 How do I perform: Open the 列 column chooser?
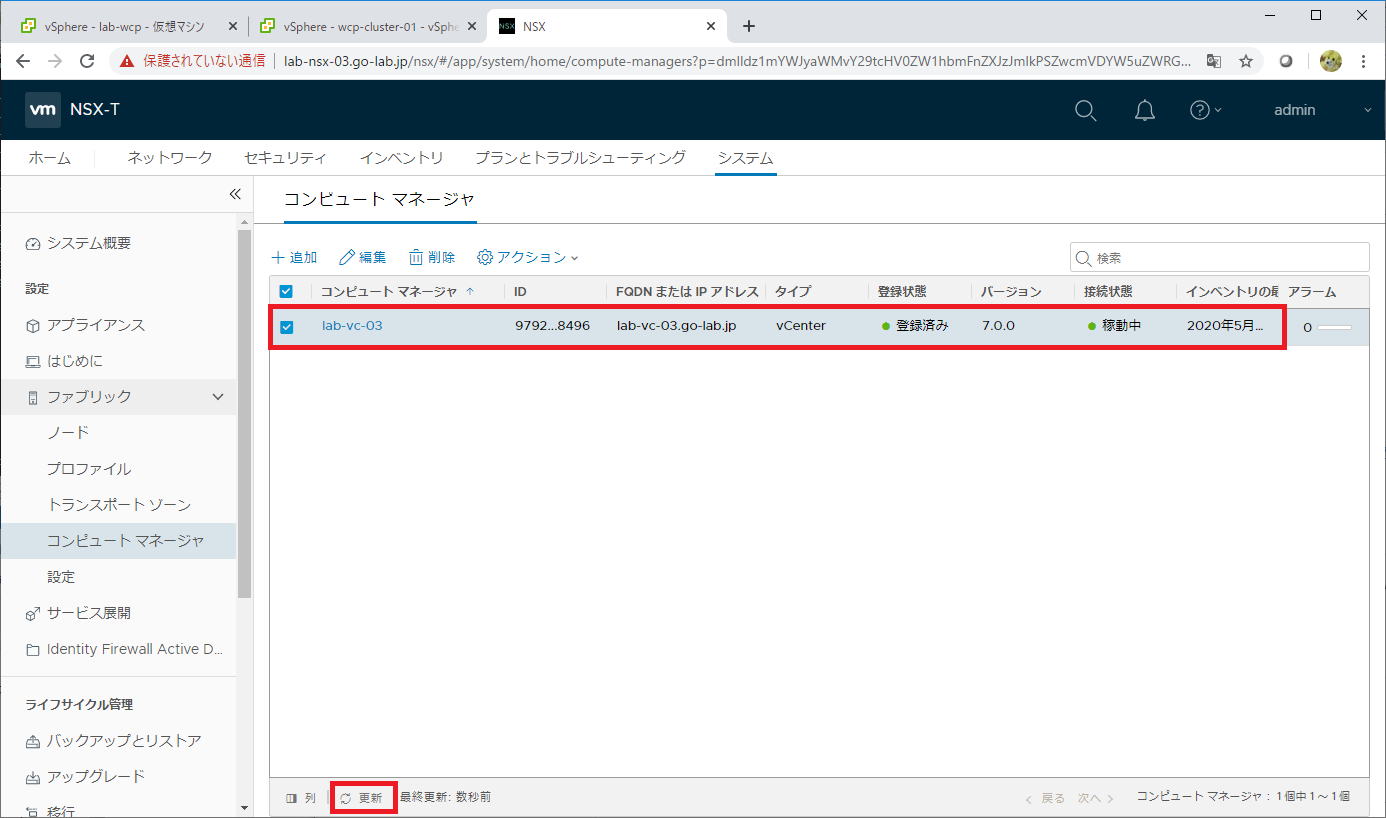300,798
